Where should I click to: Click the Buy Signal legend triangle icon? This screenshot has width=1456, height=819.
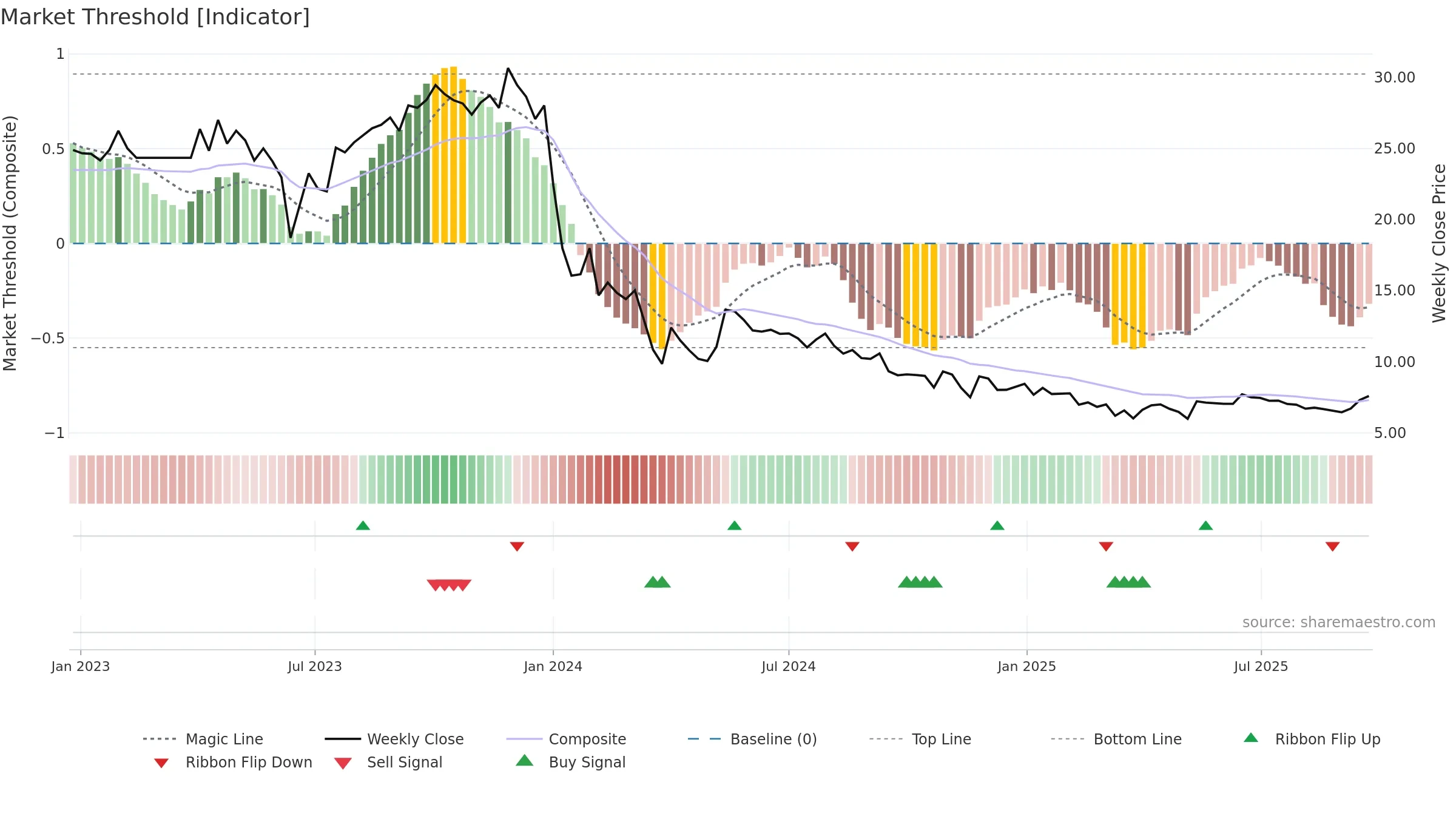pos(525,760)
